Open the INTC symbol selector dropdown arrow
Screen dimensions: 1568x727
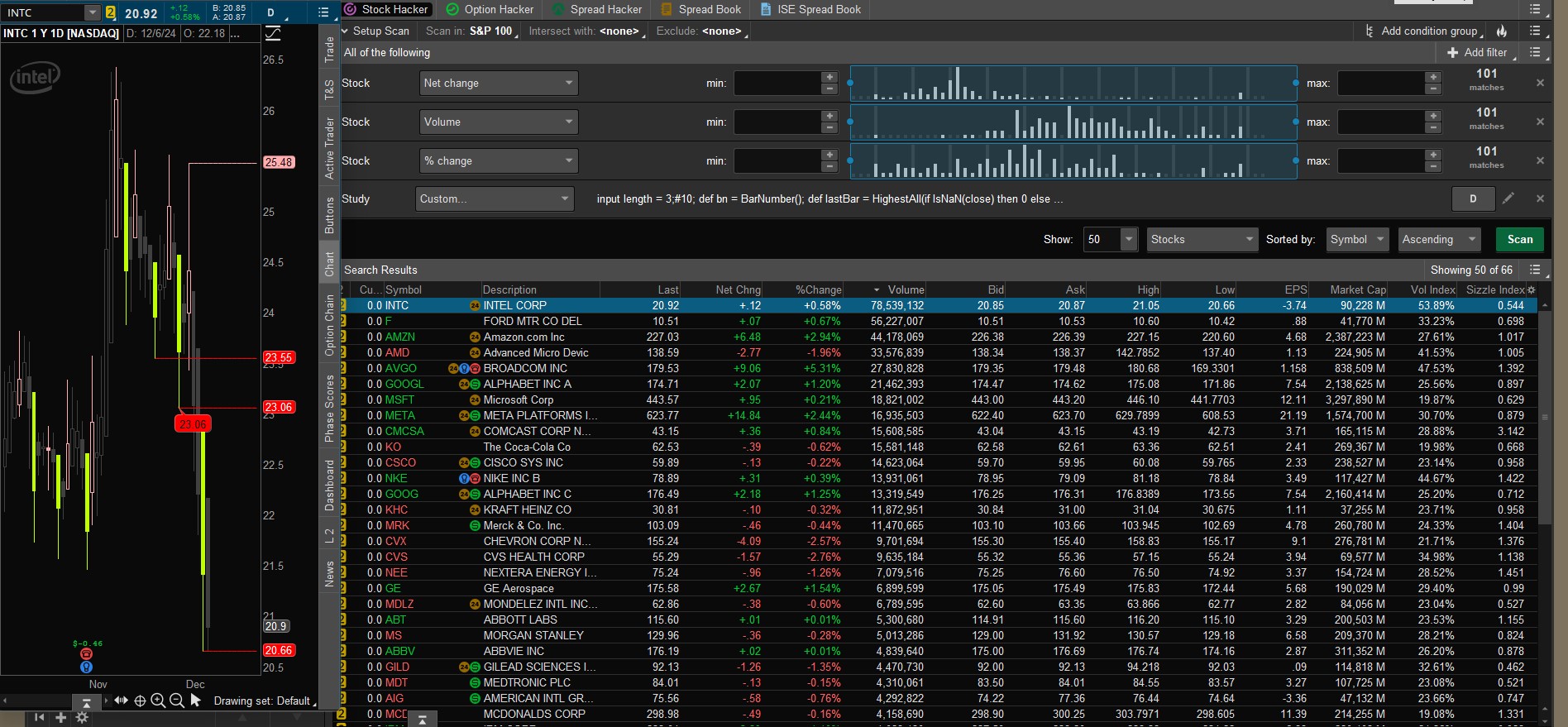point(93,12)
